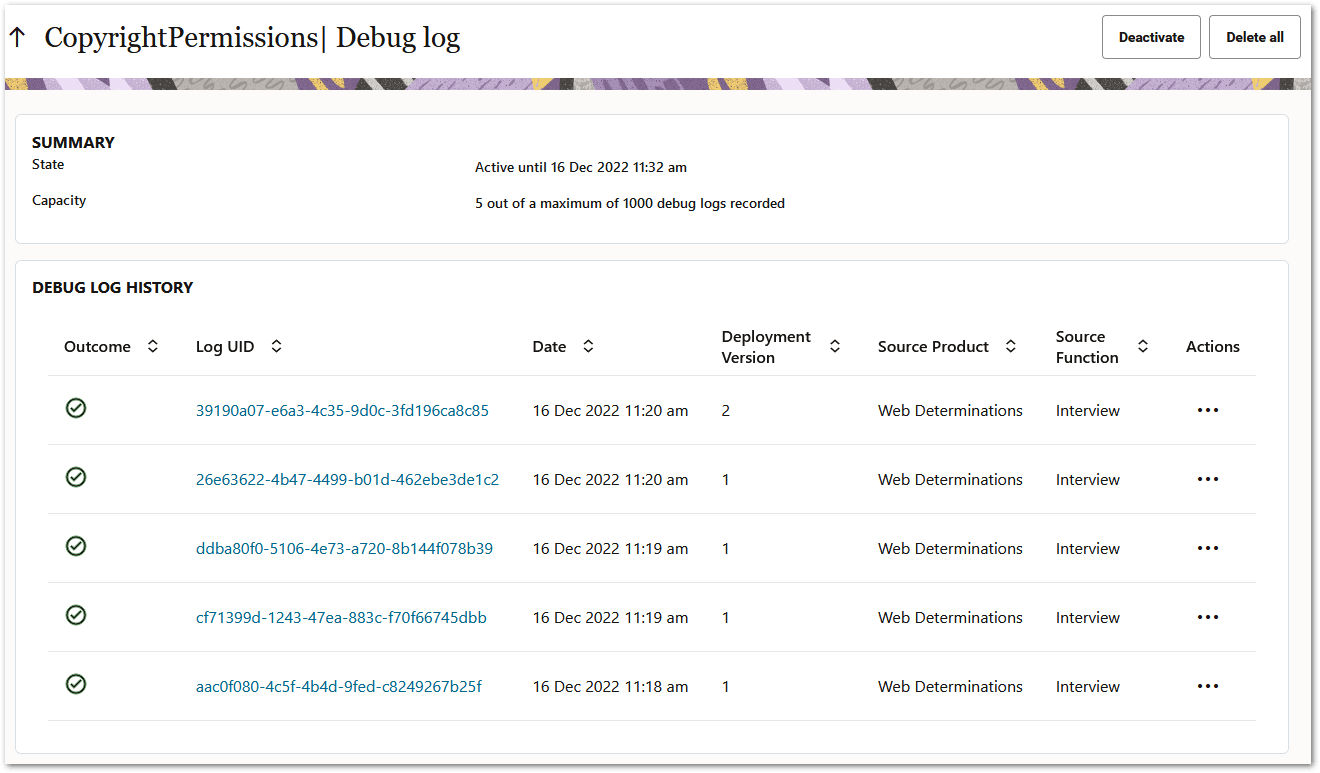1320x773 pixels.
Task: Sort by Deployment Version using its chevron
Action: tap(835, 345)
